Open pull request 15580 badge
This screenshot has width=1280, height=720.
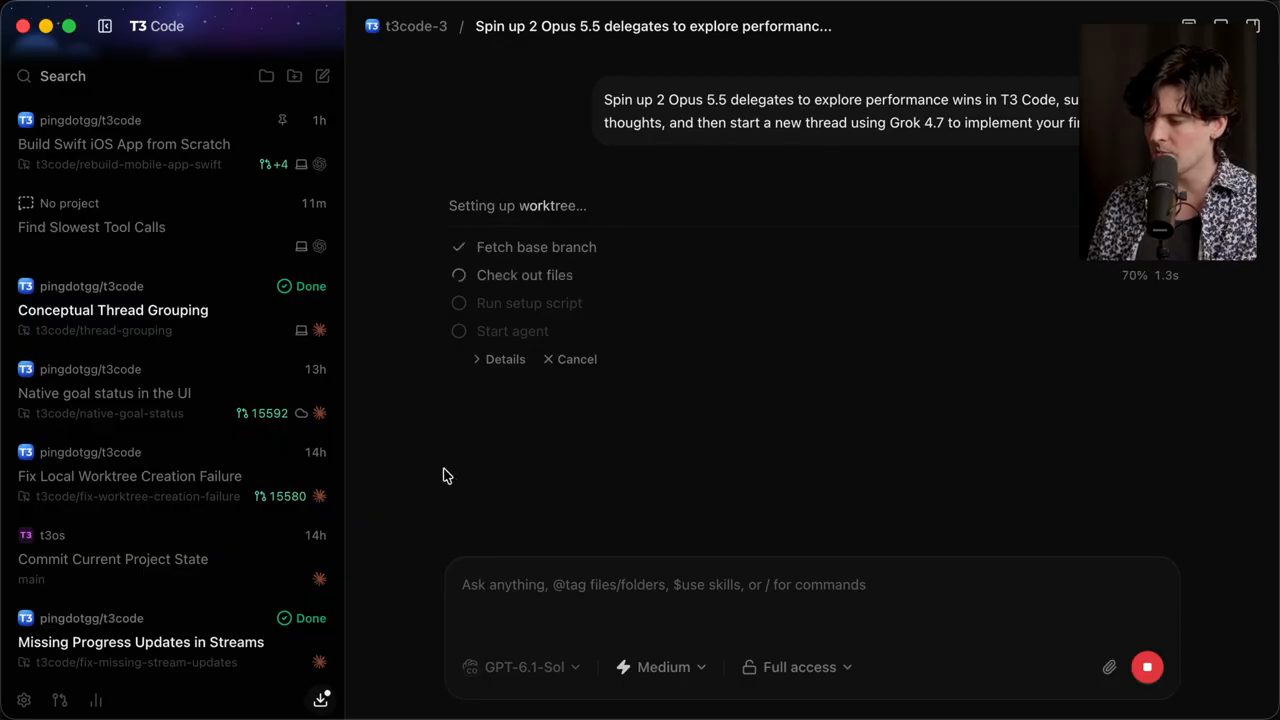click(280, 496)
